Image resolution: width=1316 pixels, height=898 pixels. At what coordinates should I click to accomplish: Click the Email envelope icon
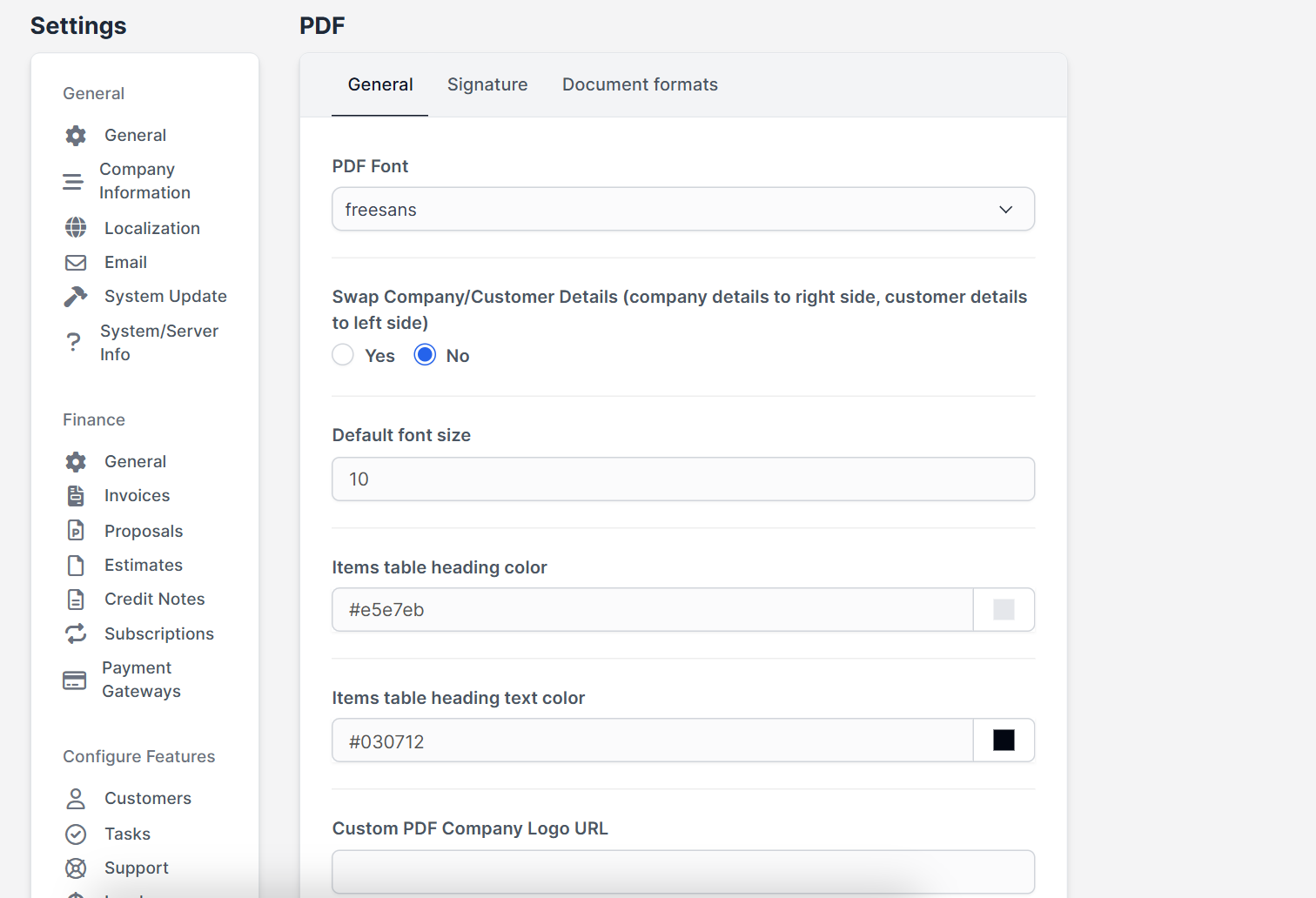click(x=76, y=262)
